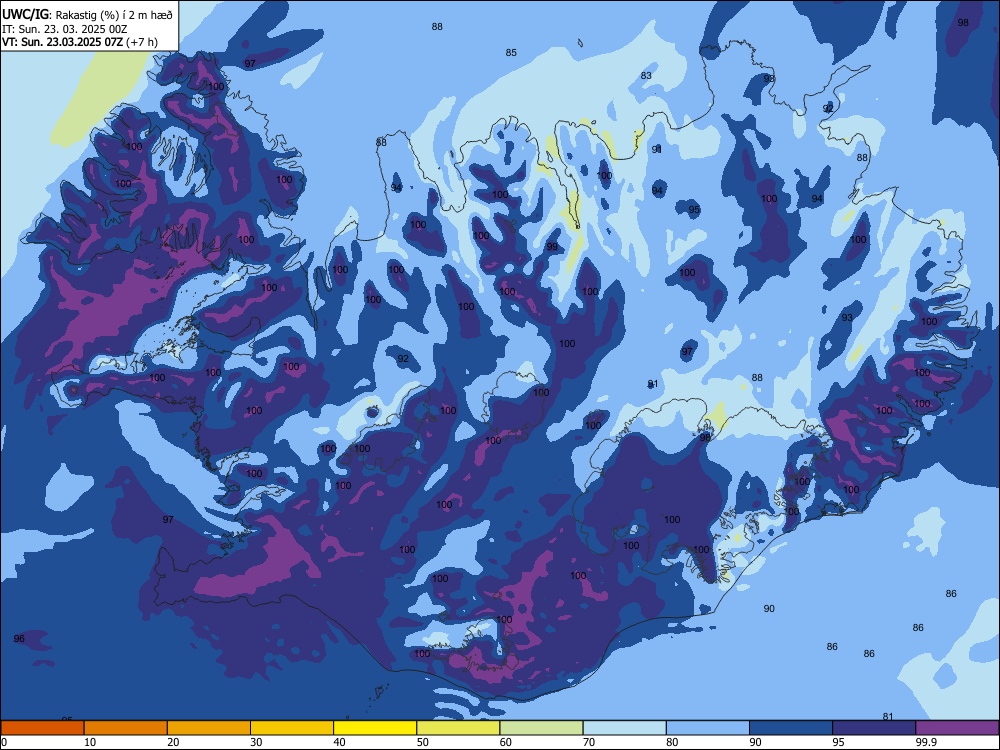Click the legend tick label '50'
The width and height of the screenshot is (1000, 750).
coord(422,742)
